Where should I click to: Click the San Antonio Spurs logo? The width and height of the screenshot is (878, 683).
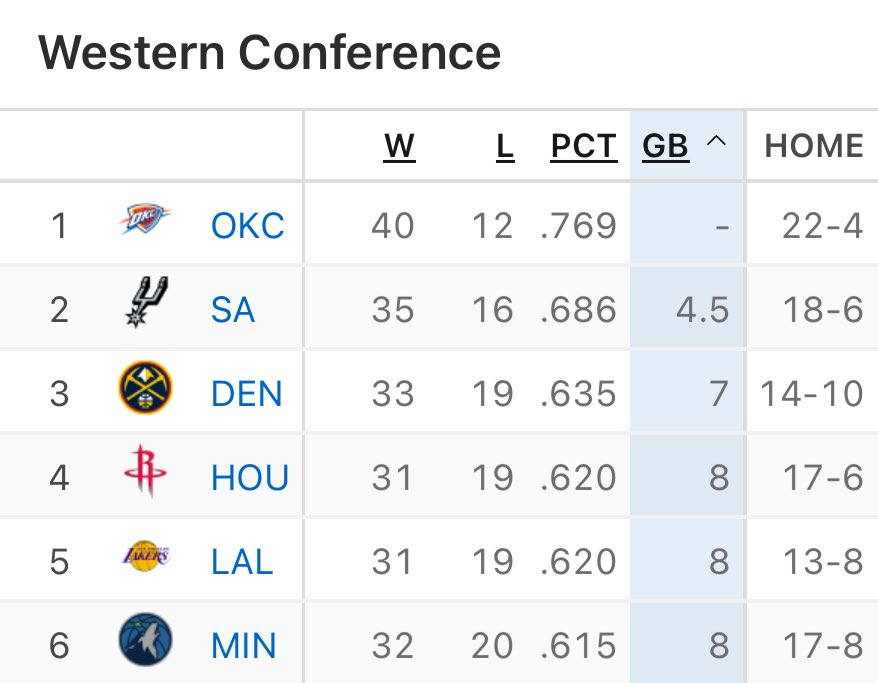coord(146,301)
